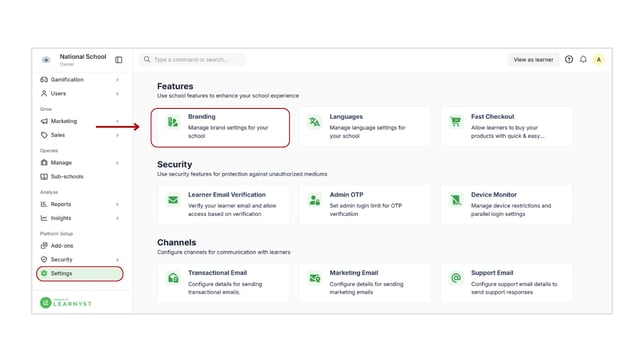Open the Languages settings card title

point(346,117)
